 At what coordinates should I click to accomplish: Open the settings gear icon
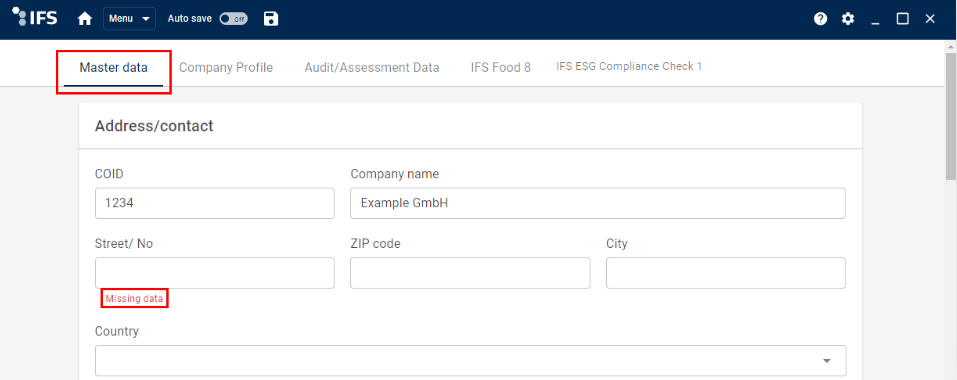[848, 19]
